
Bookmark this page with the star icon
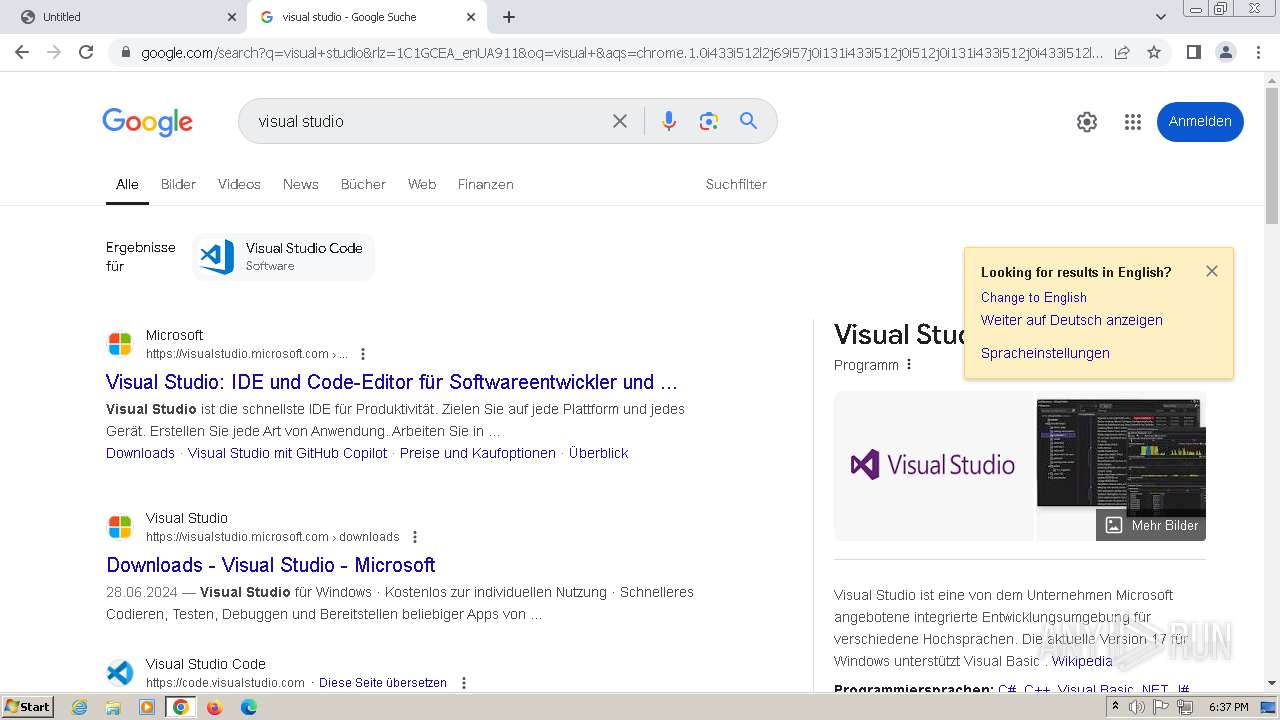1154,52
